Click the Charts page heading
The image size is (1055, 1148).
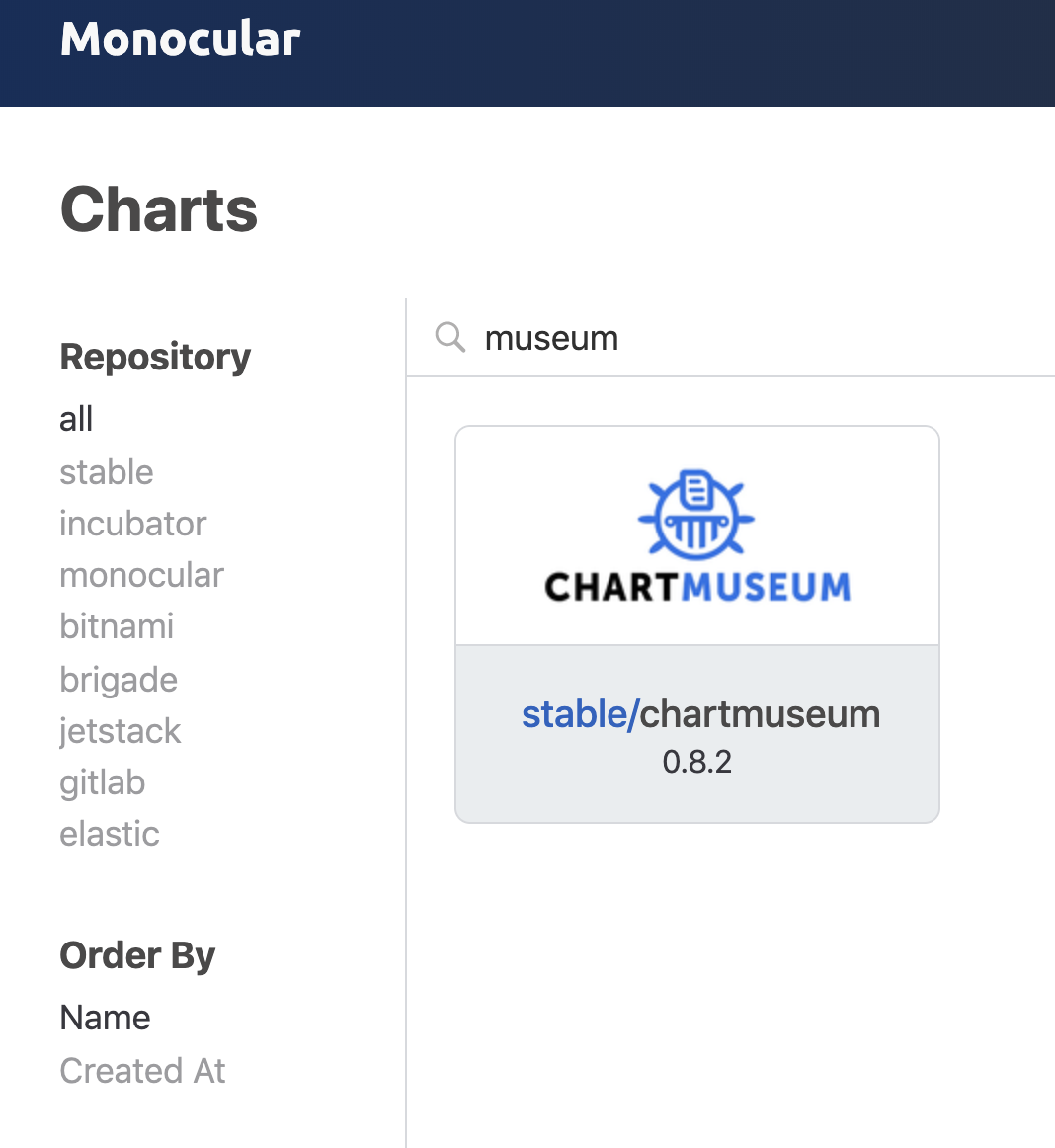(159, 209)
